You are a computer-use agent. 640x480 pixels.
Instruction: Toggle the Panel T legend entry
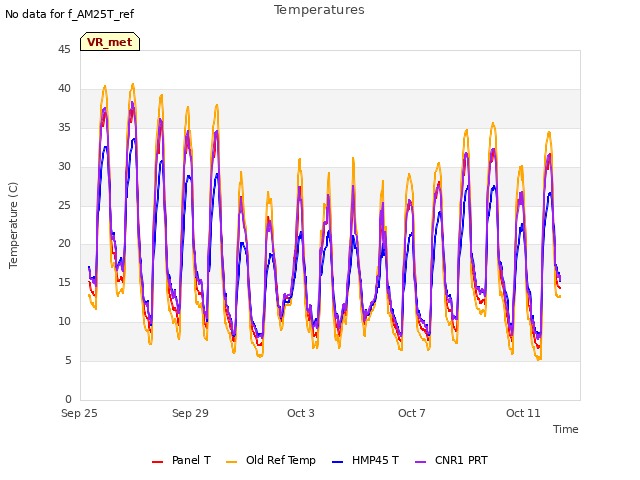click(x=181, y=460)
